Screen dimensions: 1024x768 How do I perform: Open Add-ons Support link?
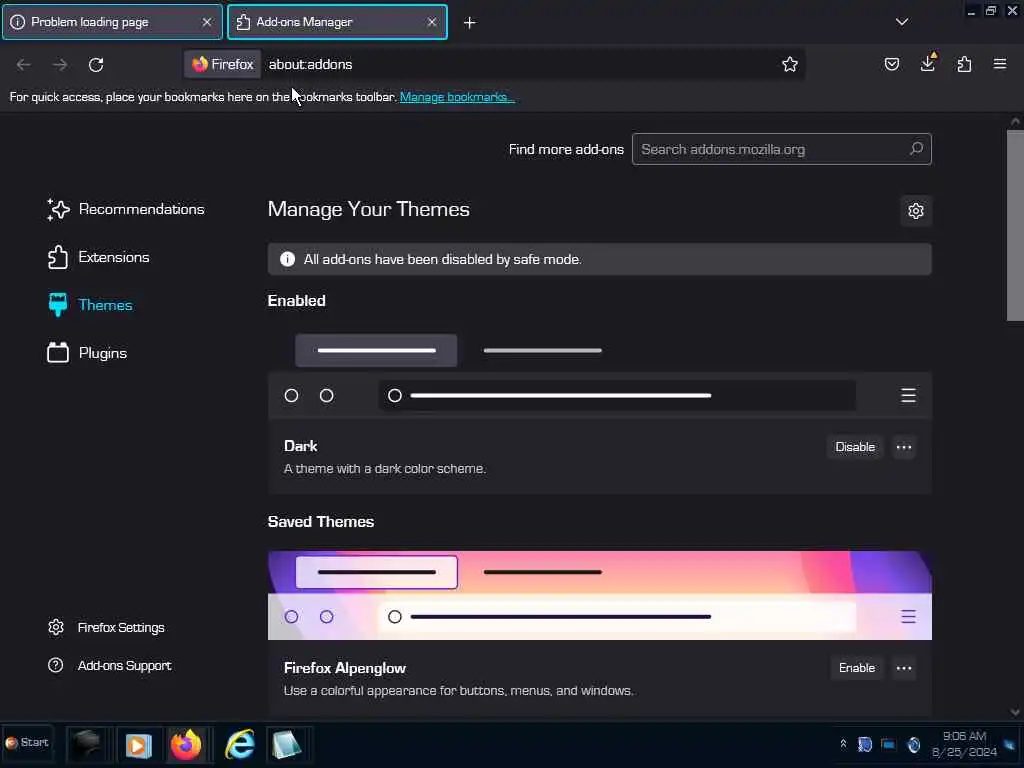109,665
